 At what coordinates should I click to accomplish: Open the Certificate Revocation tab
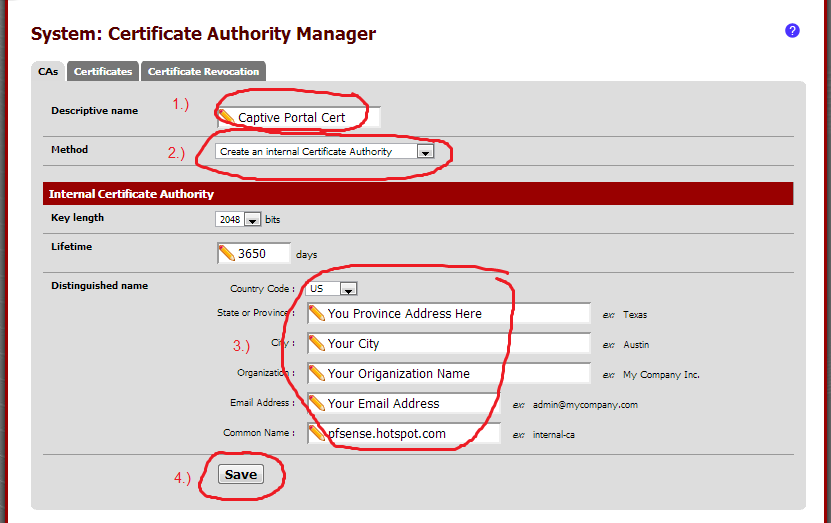coord(203,72)
